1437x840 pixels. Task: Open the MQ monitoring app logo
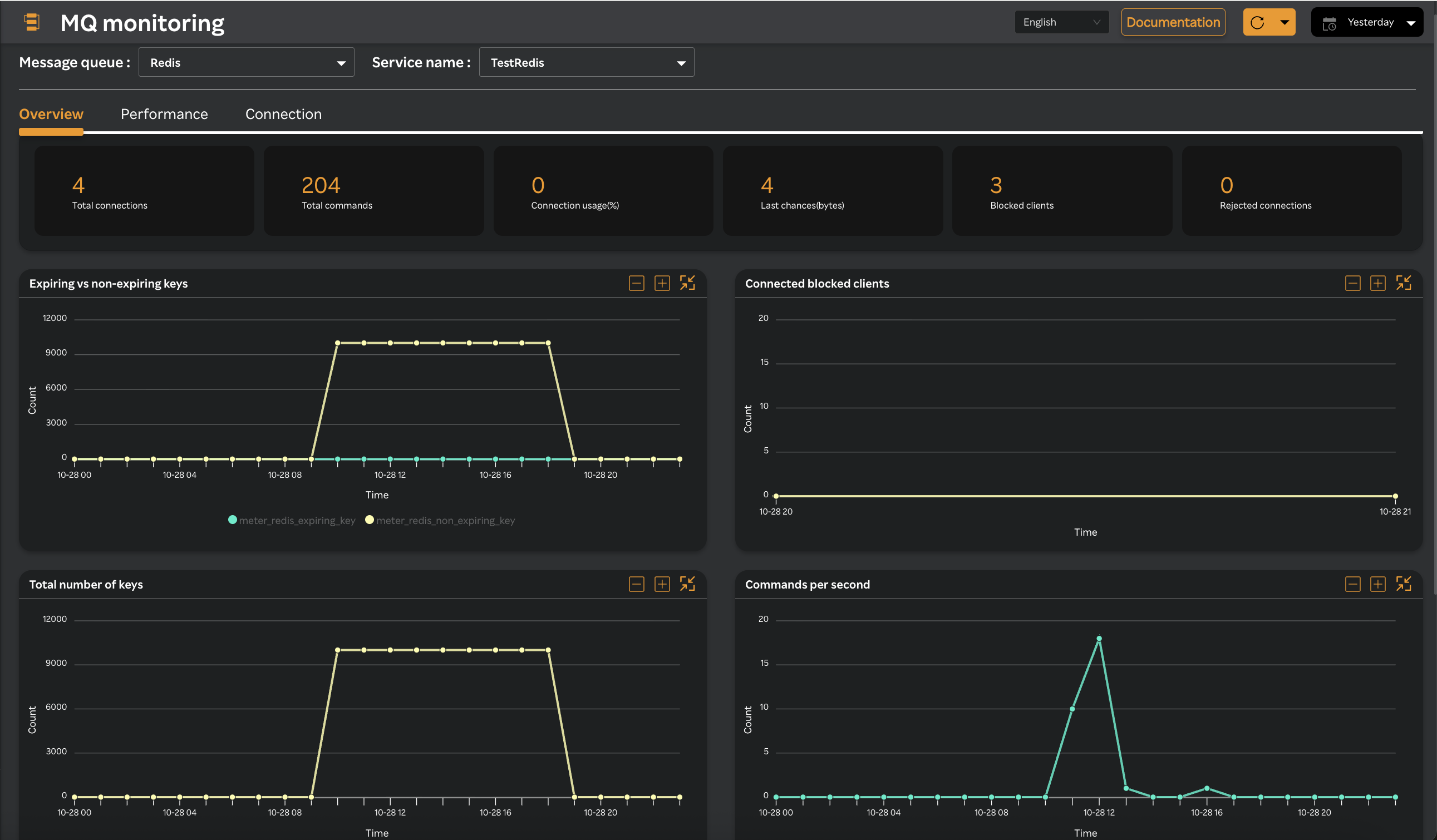32,22
